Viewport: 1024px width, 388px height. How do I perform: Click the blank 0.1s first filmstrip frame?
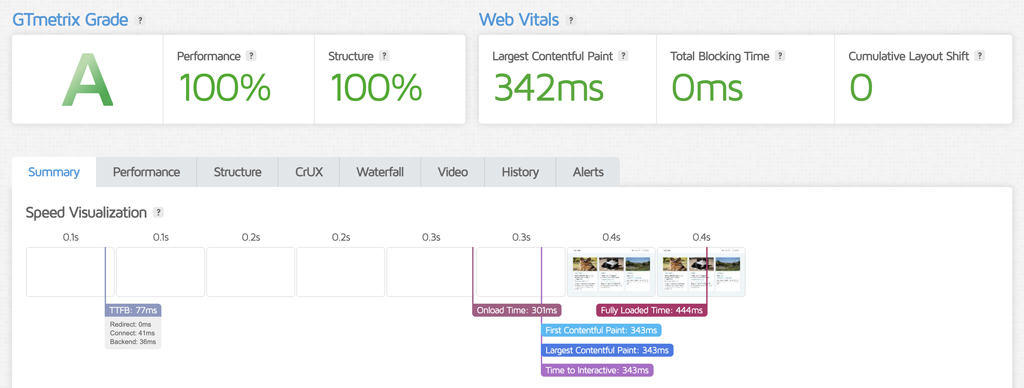(70, 272)
